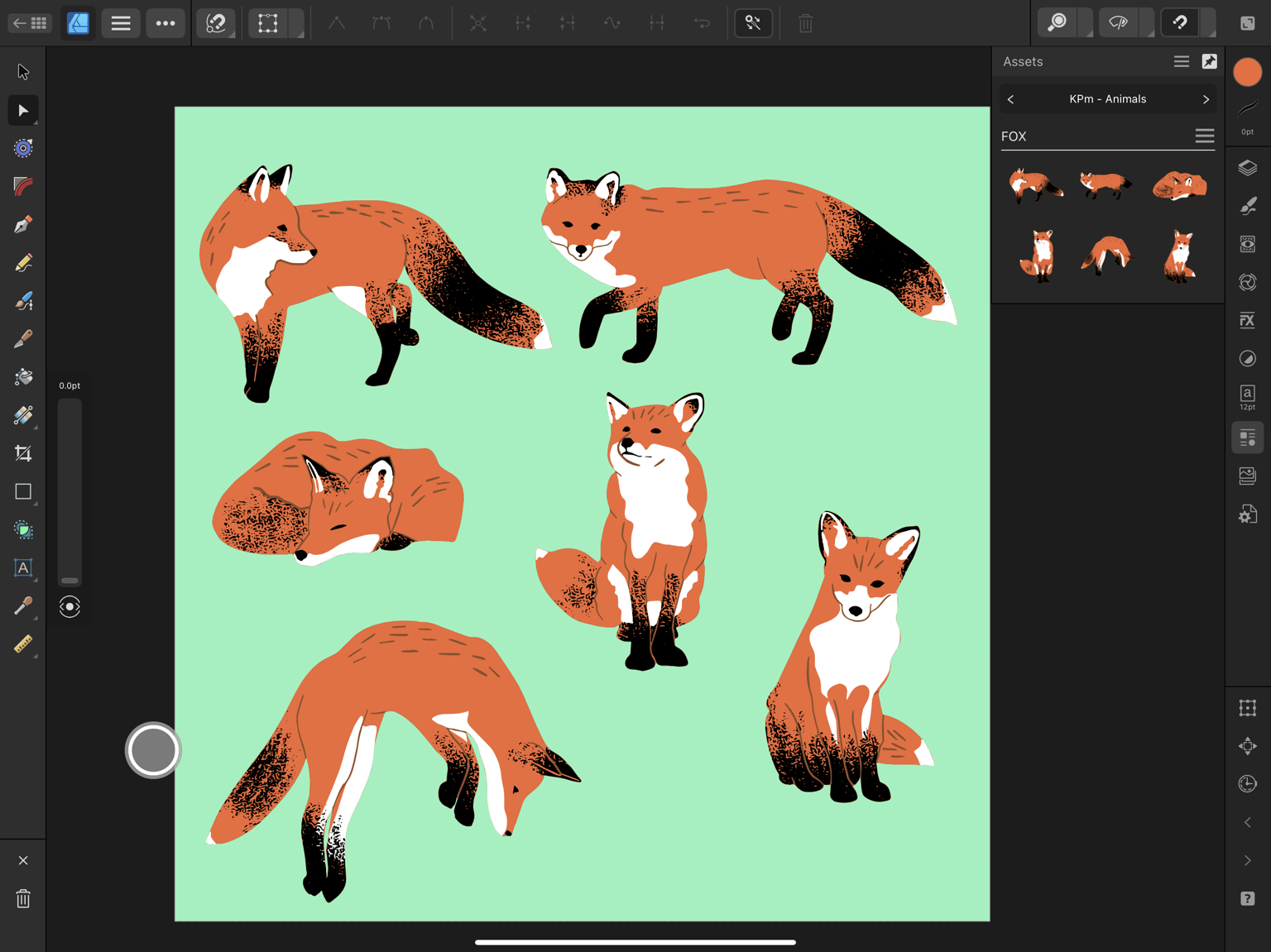The image size is (1271, 952).
Task: Select the Pencil tool
Action: [x=23, y=263]
